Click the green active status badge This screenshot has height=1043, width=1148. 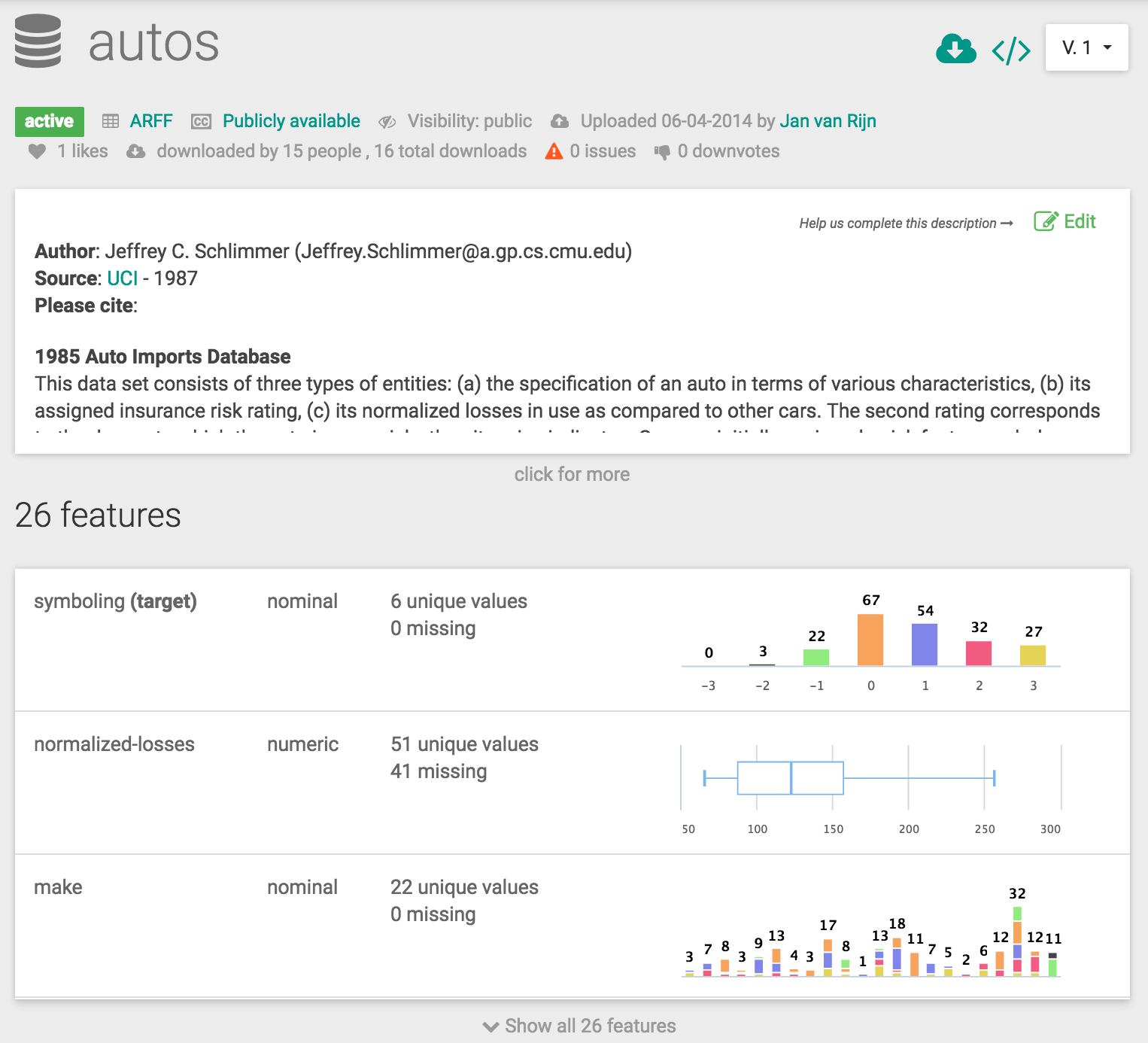coord(50,121)
